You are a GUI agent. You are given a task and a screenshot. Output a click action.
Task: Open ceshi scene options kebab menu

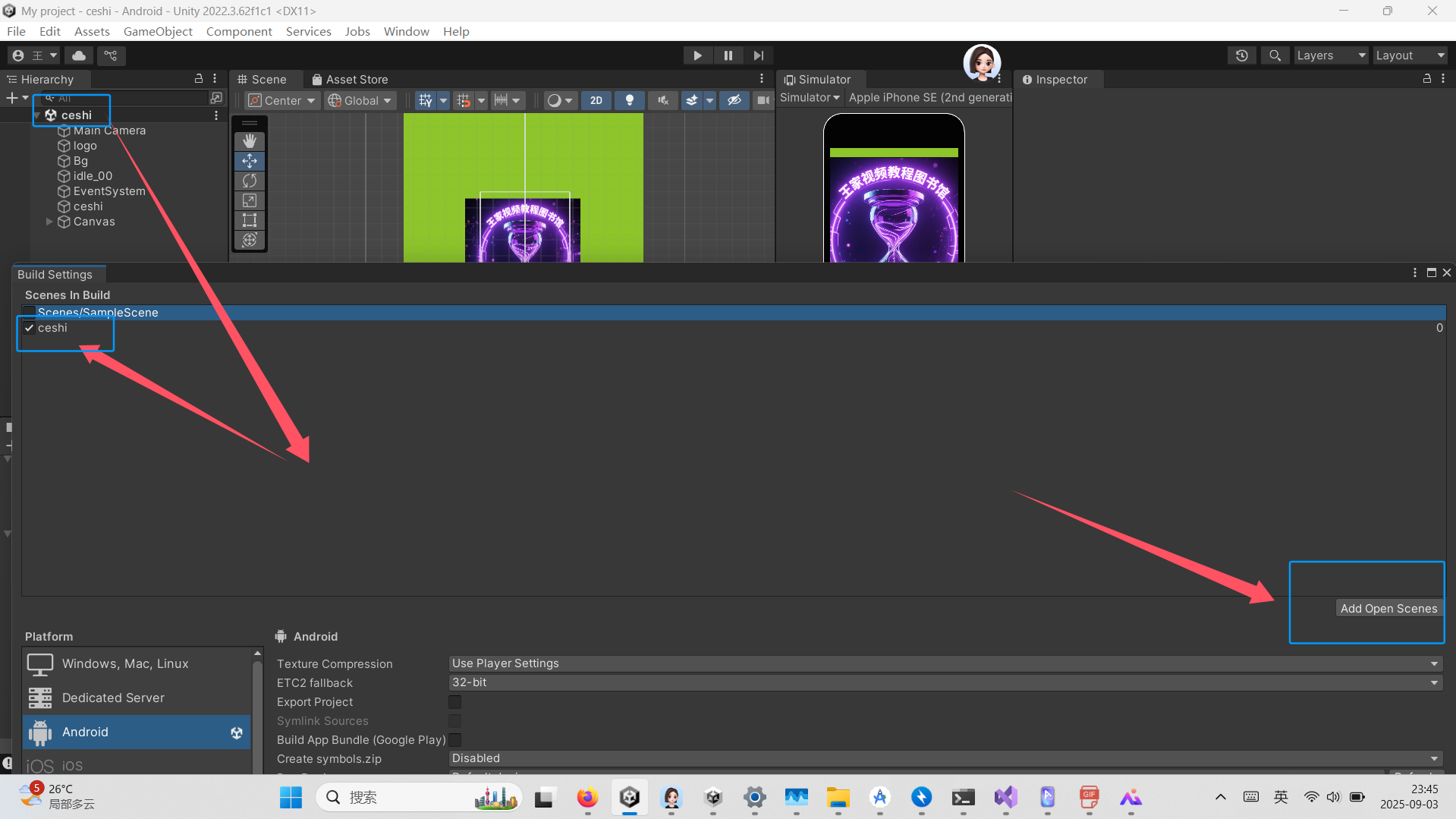click(x=216, y=115)
